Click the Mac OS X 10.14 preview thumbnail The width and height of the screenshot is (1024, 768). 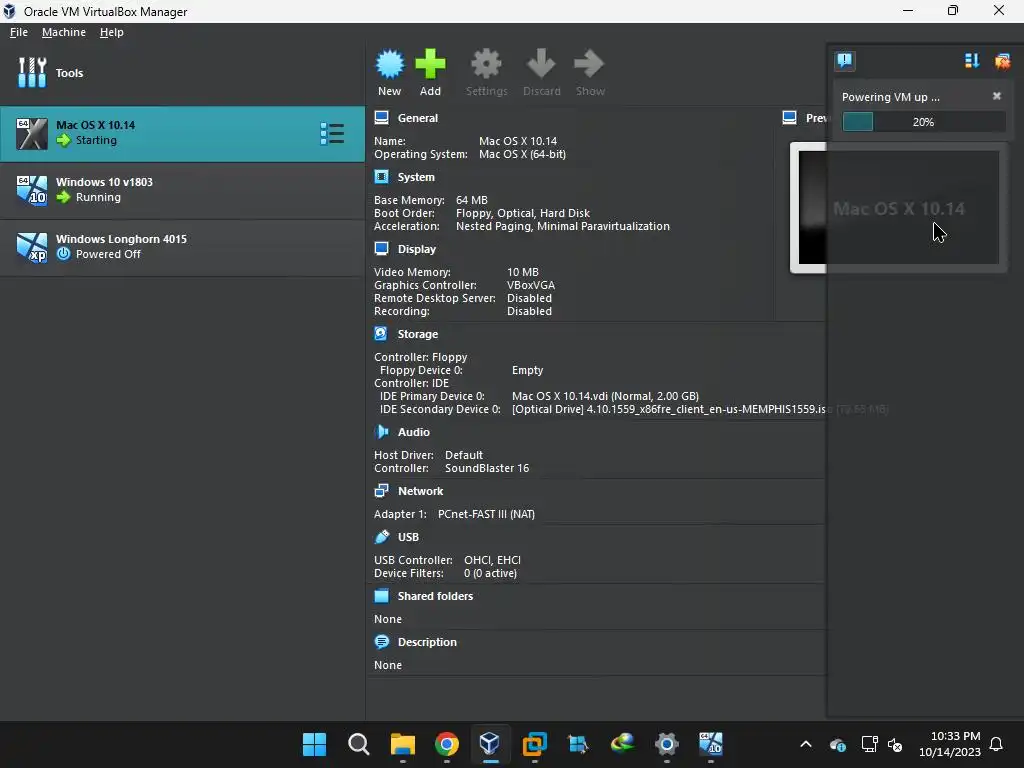(x=899, y=208)
